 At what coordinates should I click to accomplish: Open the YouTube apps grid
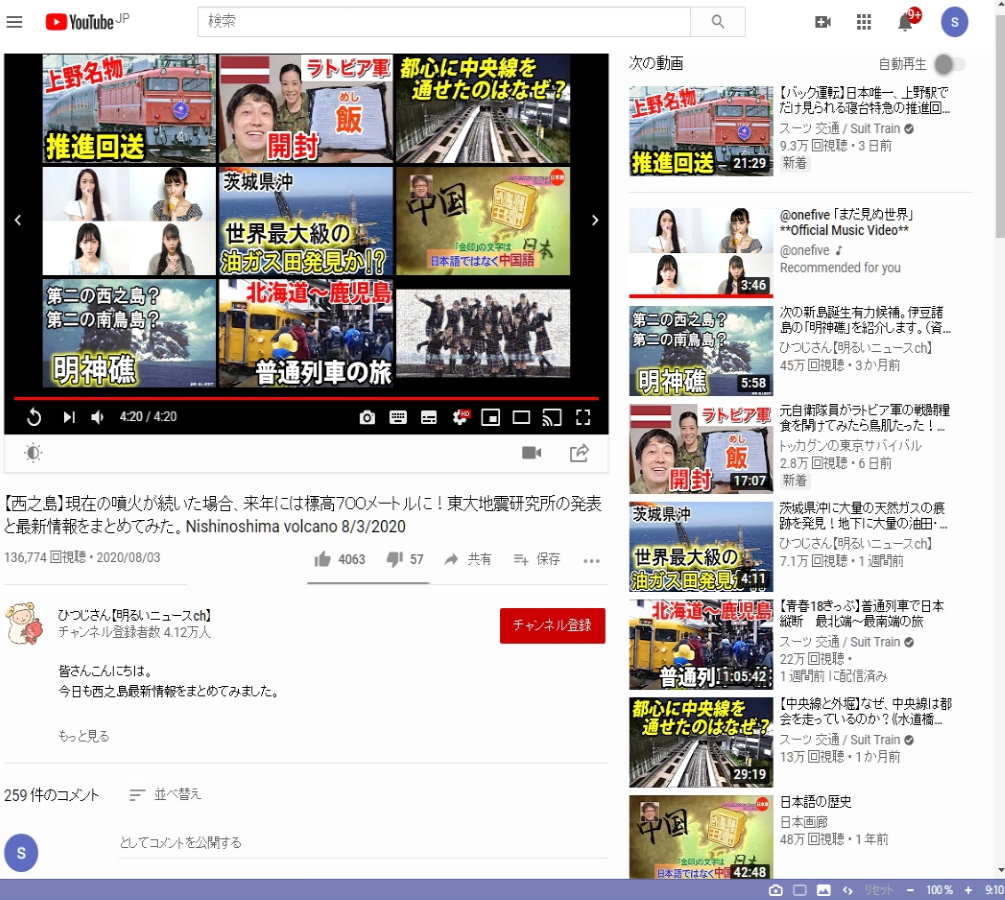point(864,22)
